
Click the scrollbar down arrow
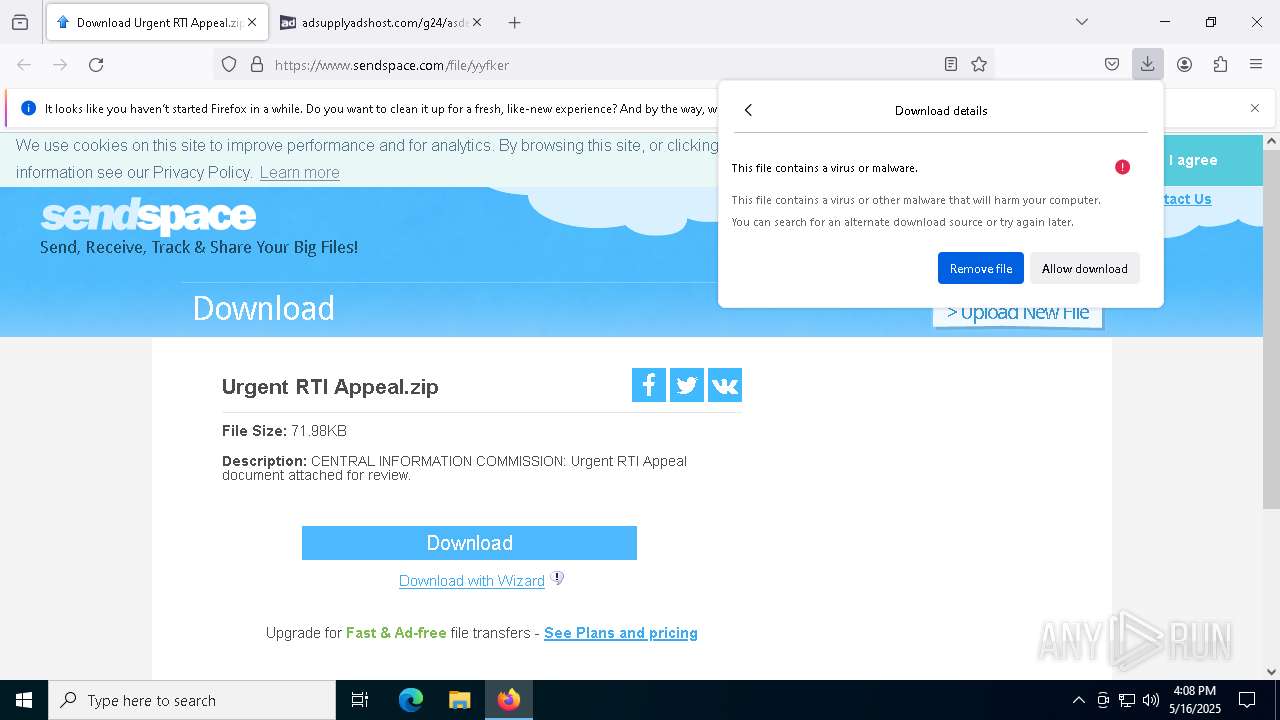pos(1271,672)
